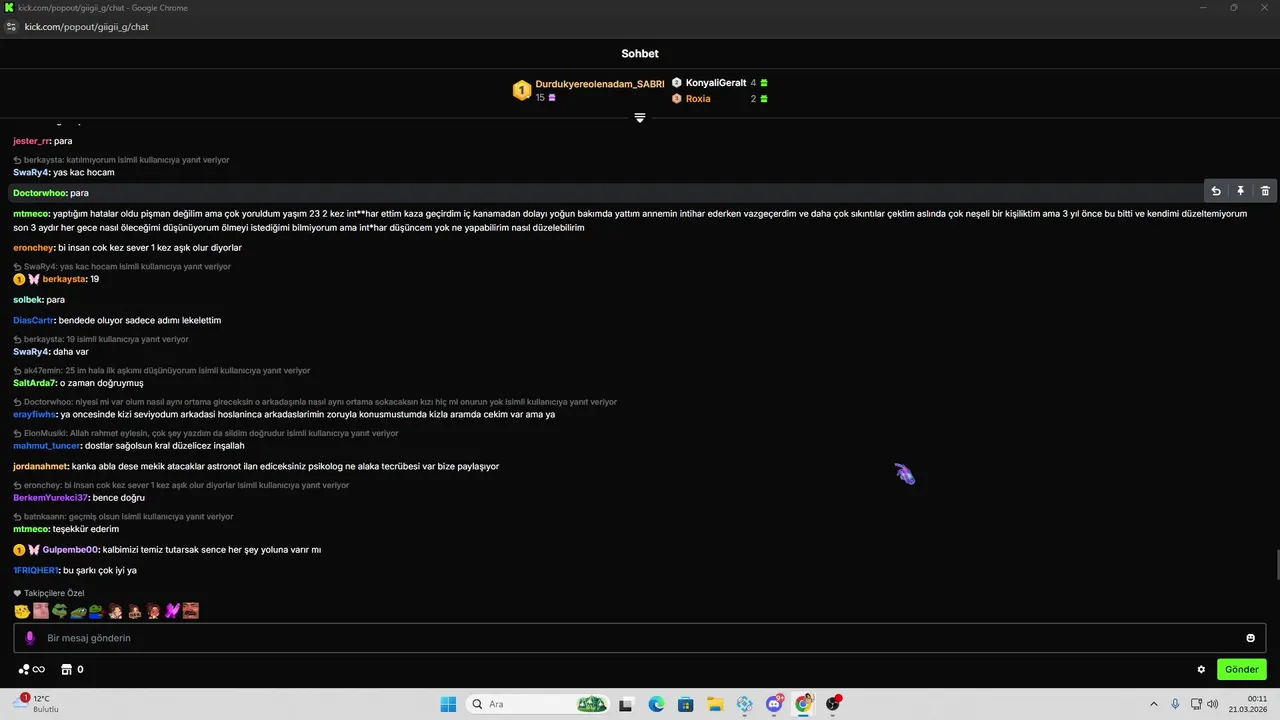Viewport: 1280px width, 720px height.
Task: Click username Gulpembe00
Action: pos(70,550)
